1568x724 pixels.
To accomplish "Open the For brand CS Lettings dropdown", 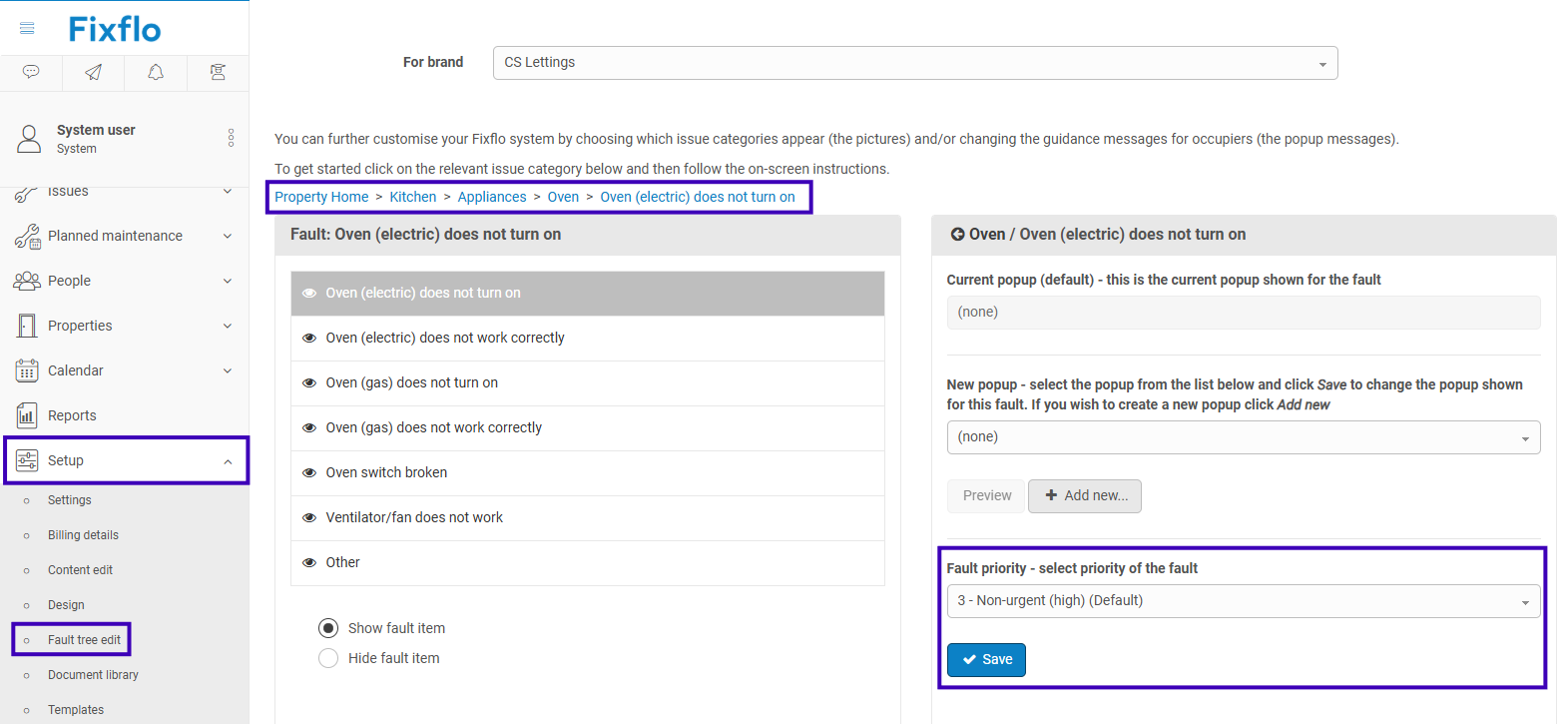I will click(915, 63).
